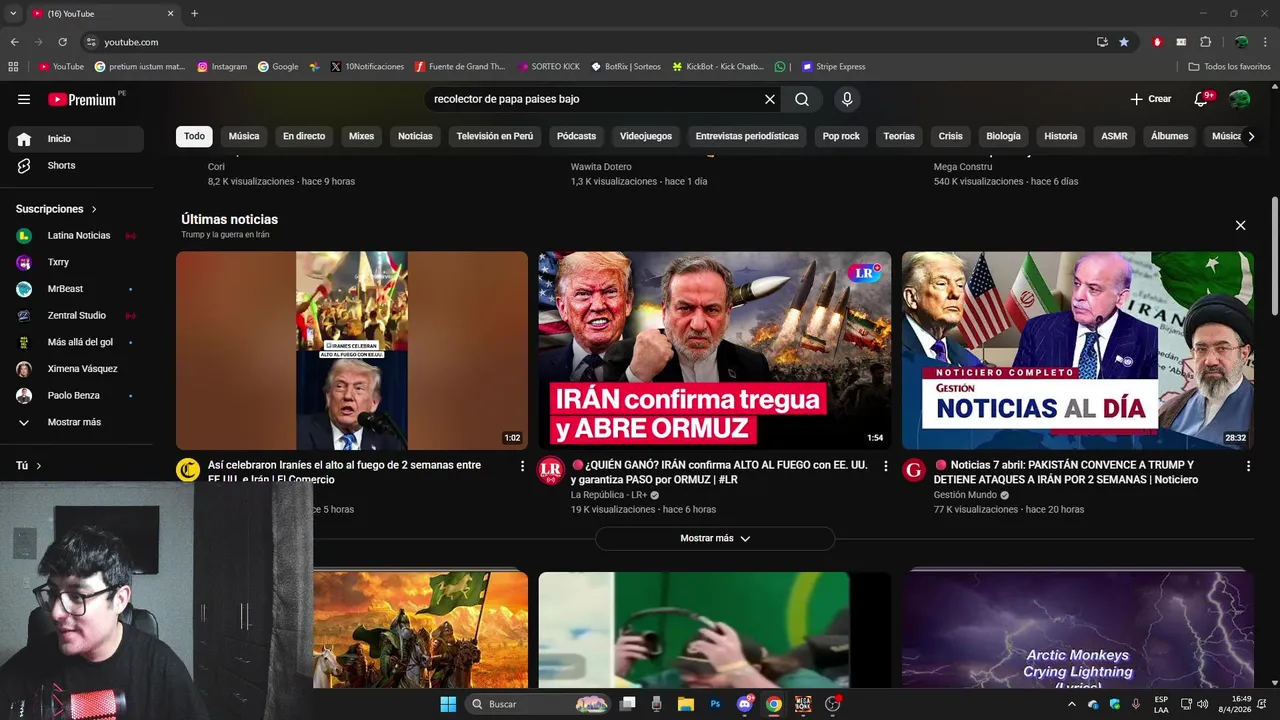Image resolution: width=1280 pixels, height=720 pixels.
Task: Open the Latina Noticias subscription
Action: (x=76, y=236)
